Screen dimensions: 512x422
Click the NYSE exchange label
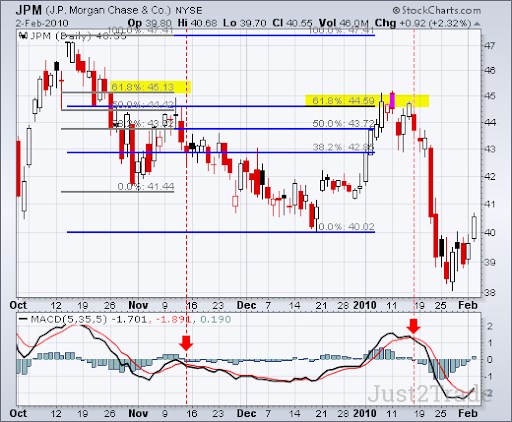point(189,11)
